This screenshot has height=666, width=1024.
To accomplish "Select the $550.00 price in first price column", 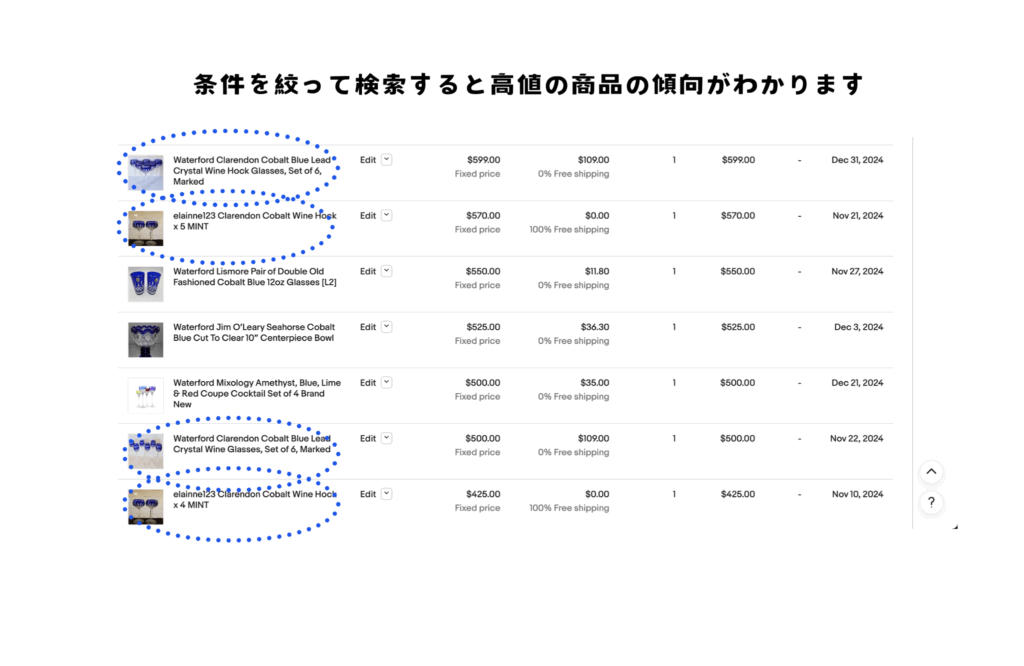I will point(483,271).
